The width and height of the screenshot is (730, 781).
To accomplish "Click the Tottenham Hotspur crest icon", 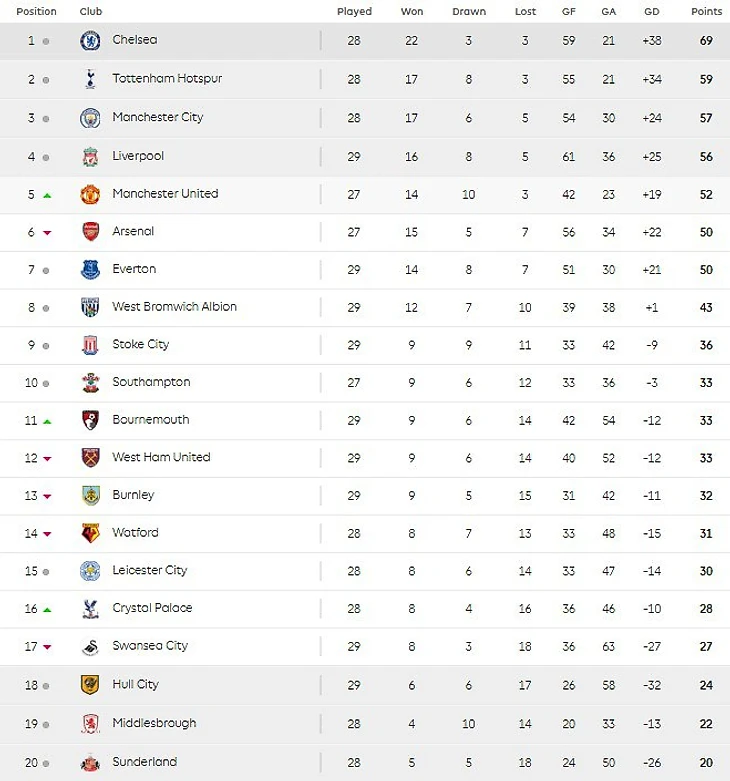I will click(90, 79).
